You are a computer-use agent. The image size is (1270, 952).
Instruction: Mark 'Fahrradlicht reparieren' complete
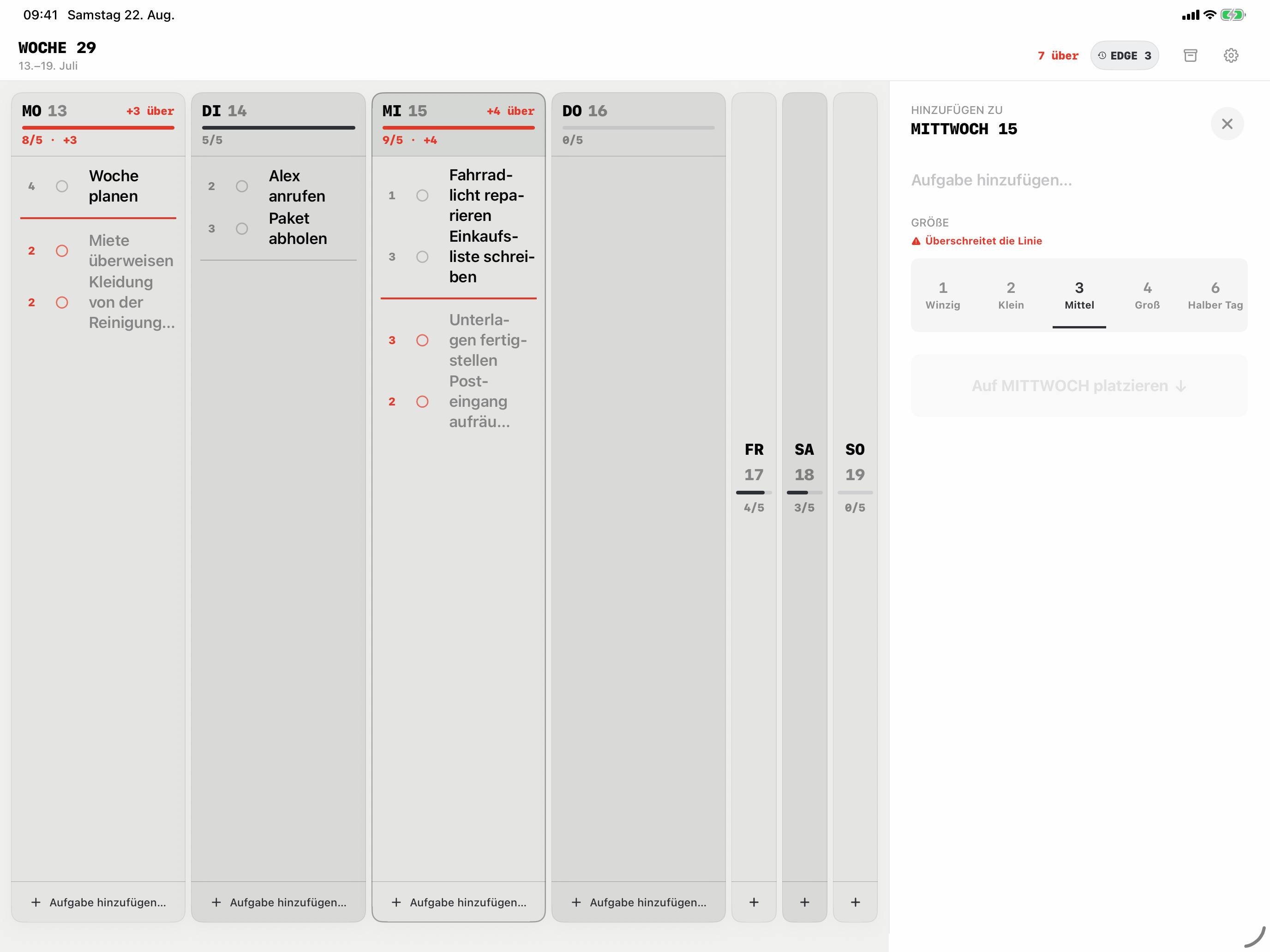pos(422,196)
